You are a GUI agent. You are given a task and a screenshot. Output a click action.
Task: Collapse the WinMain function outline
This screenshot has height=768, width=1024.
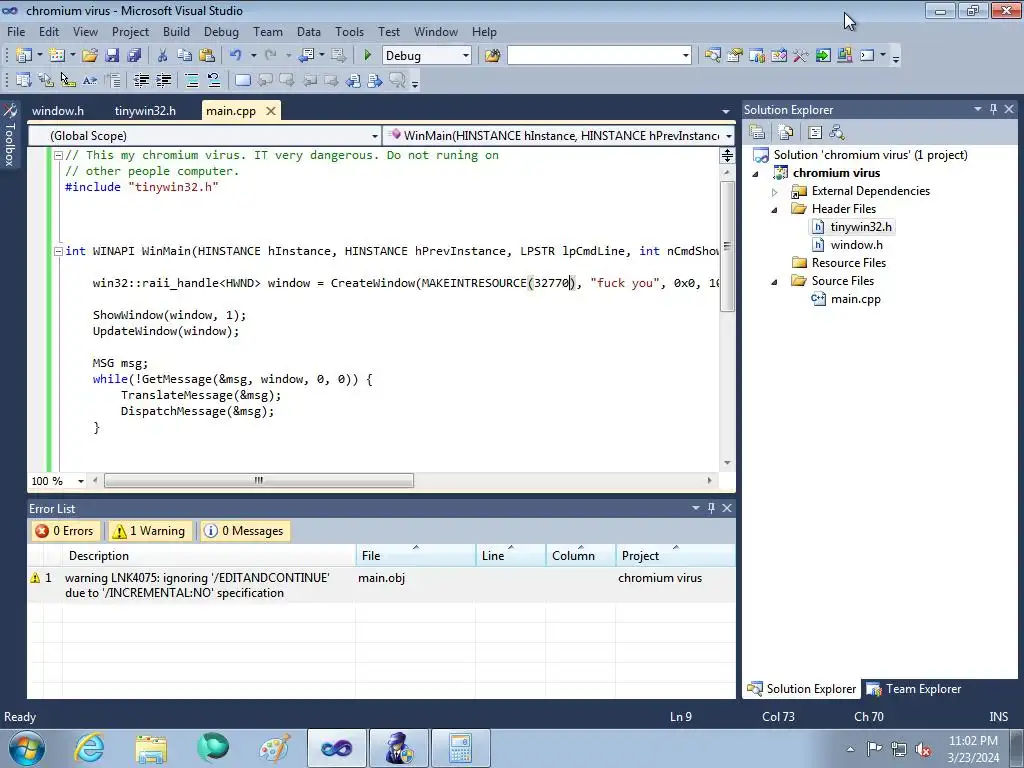point(58,251)
